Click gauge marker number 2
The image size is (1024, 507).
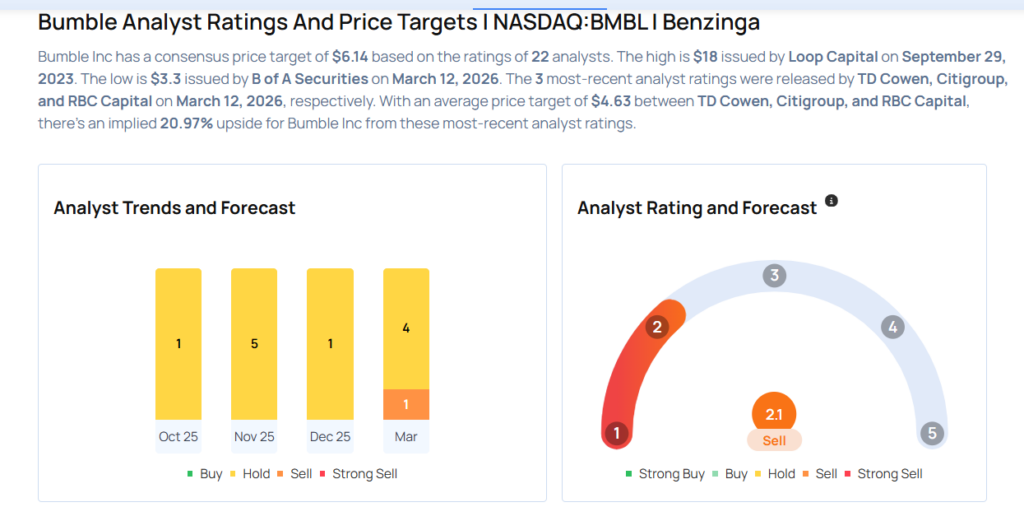coord(657,327)
